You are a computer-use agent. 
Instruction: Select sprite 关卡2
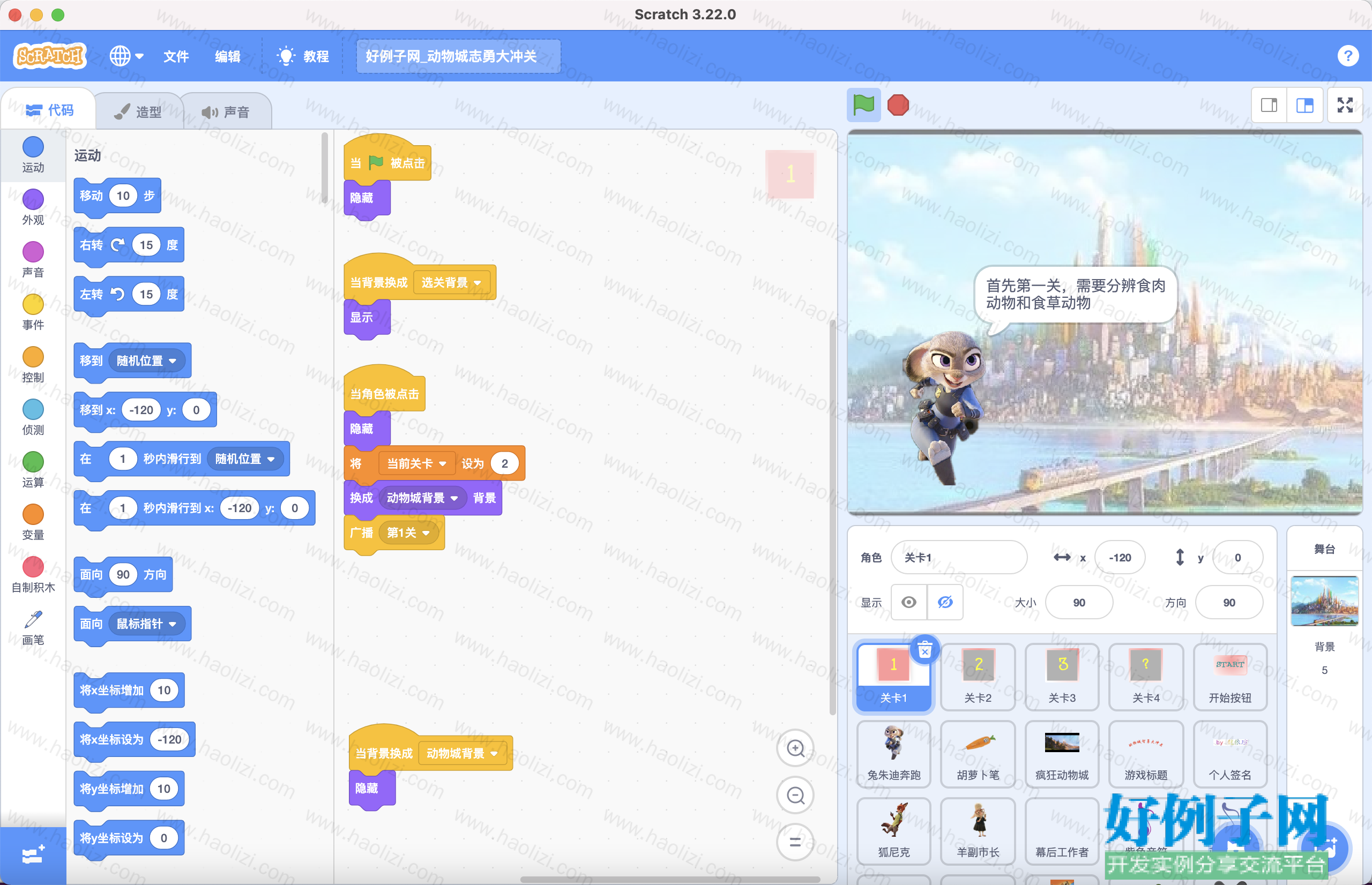pos(978,677)
